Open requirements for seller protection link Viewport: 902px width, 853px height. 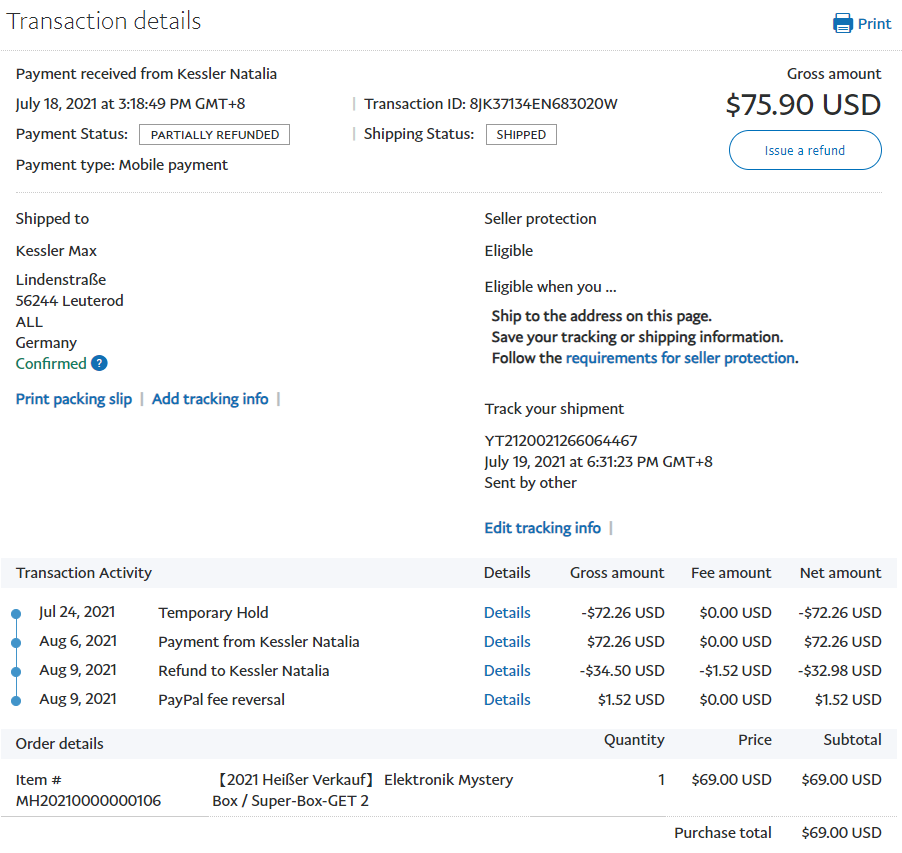680,358
